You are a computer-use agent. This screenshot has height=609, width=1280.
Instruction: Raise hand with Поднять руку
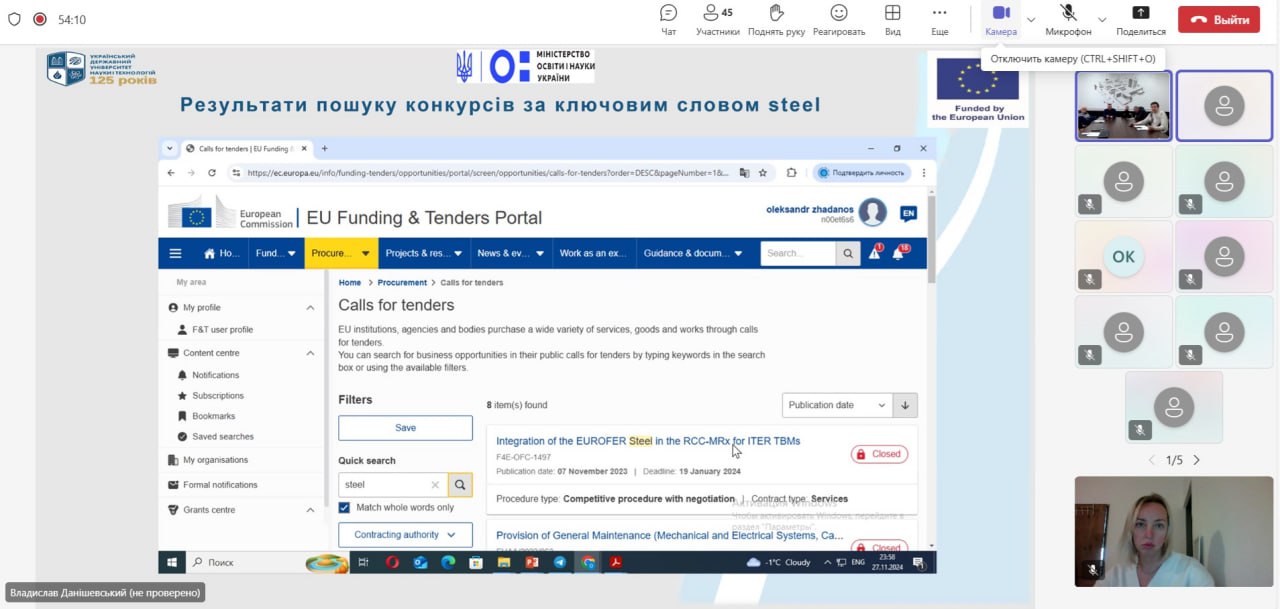pos(776,20)
